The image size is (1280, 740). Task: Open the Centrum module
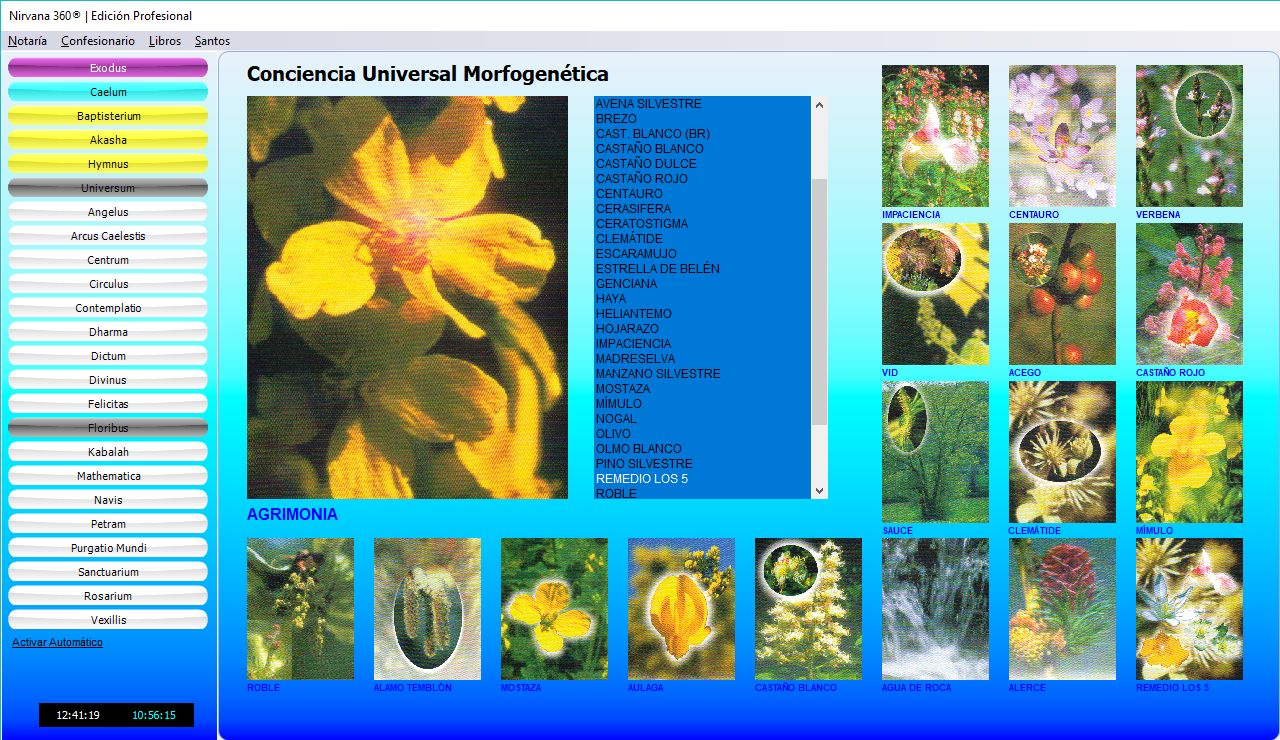[108, 260]
